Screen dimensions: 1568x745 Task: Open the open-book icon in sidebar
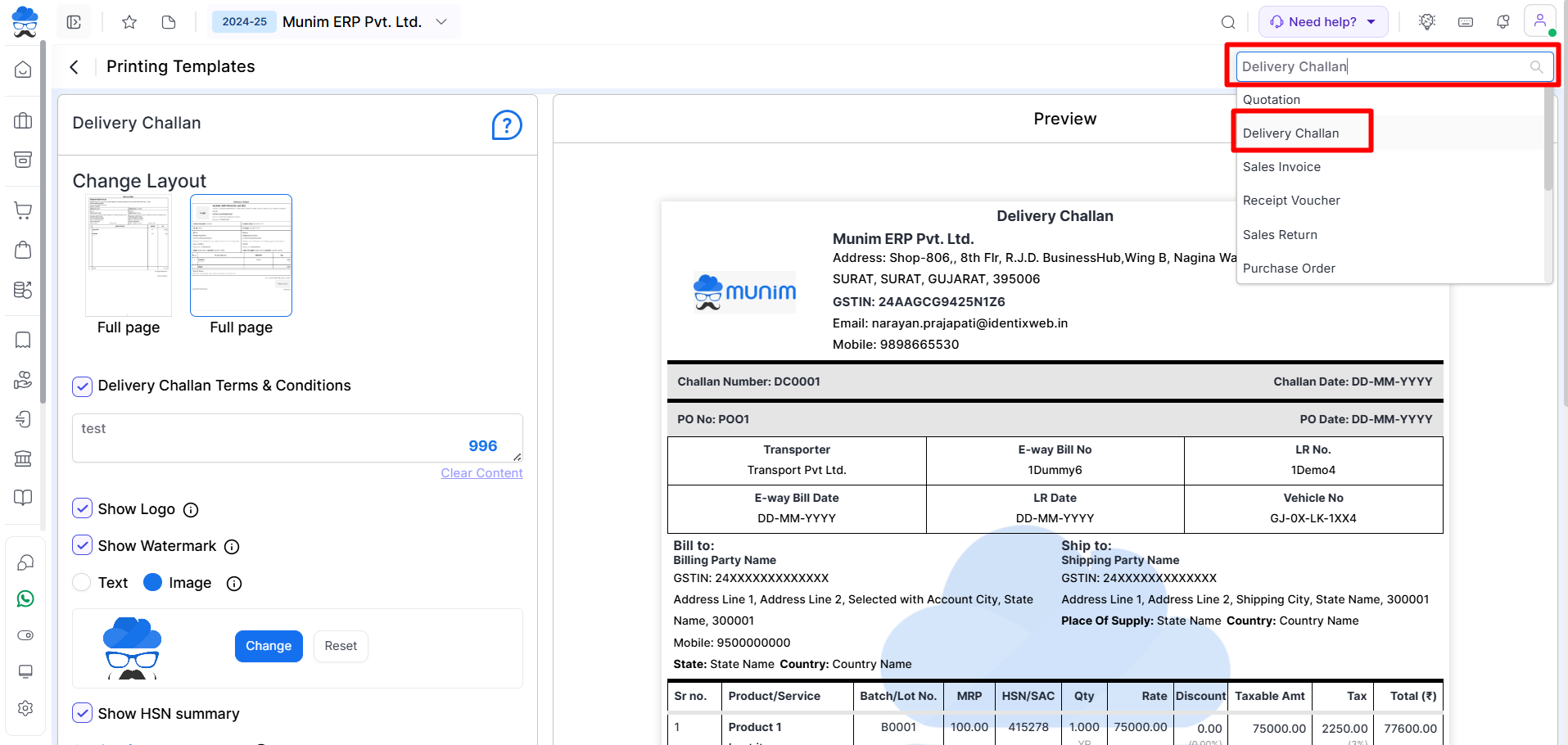(23, 498)
